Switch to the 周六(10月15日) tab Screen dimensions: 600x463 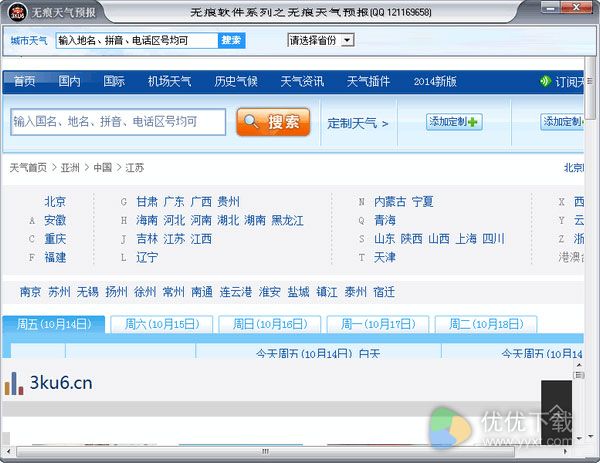(x=161, y=324)
